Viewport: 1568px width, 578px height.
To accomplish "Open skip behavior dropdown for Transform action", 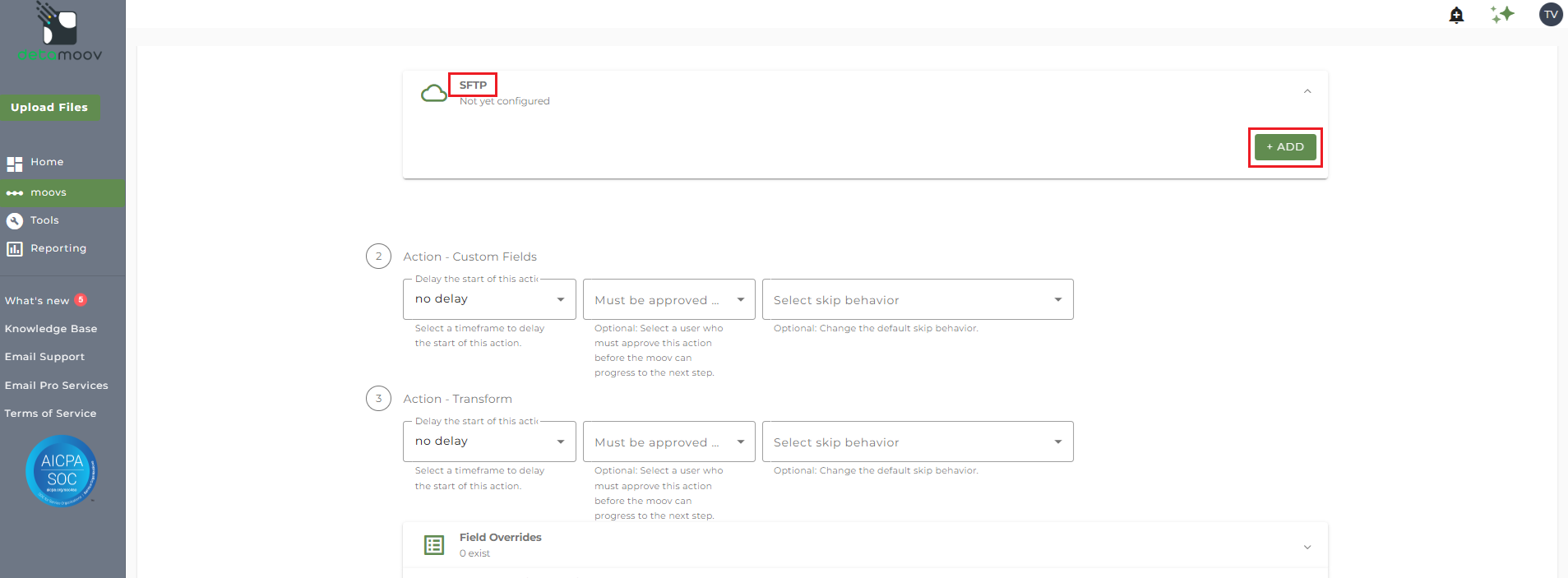I will click(x=917, y=442).
